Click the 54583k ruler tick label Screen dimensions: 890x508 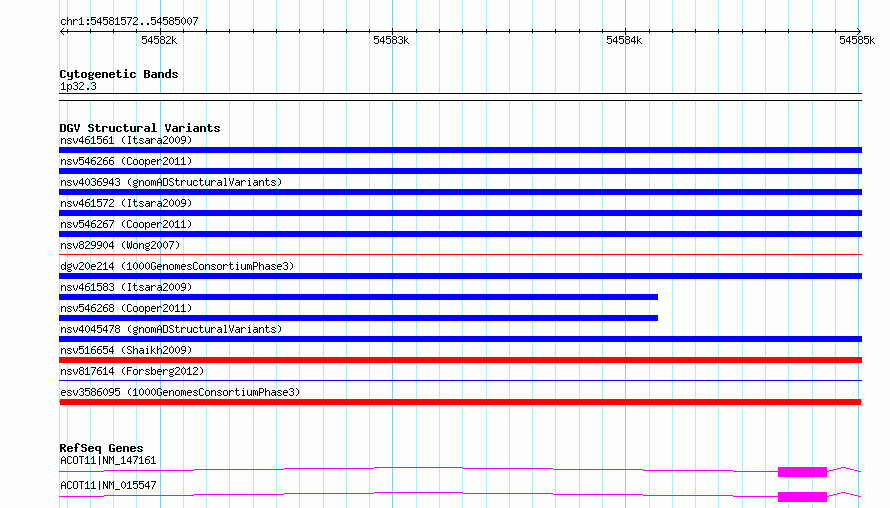[391, 40]
